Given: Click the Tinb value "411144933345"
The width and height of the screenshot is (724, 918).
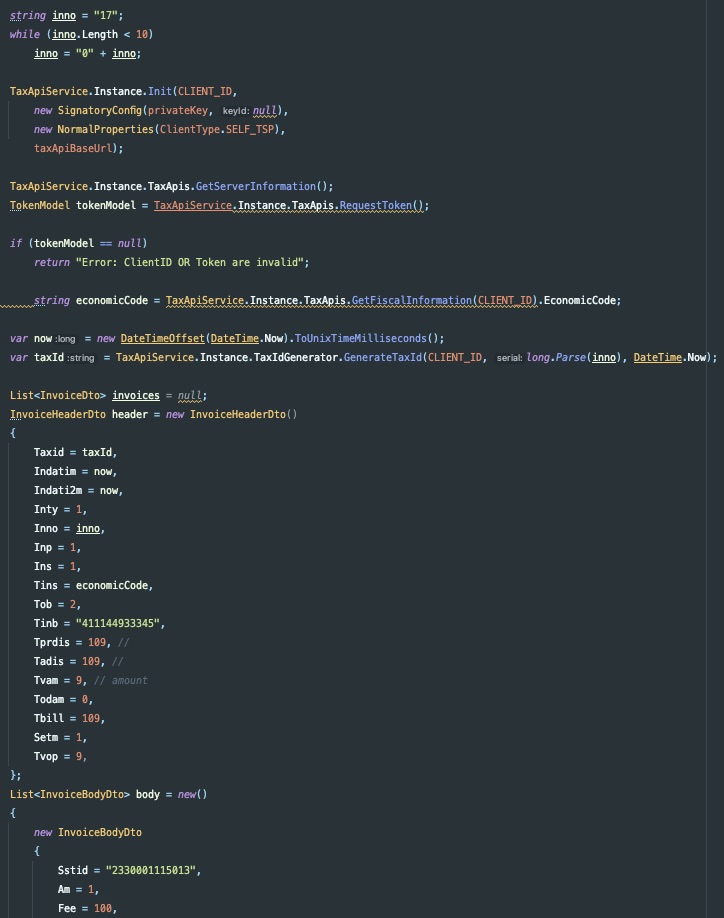Looking at the screenshot, I should click(119, 623).
